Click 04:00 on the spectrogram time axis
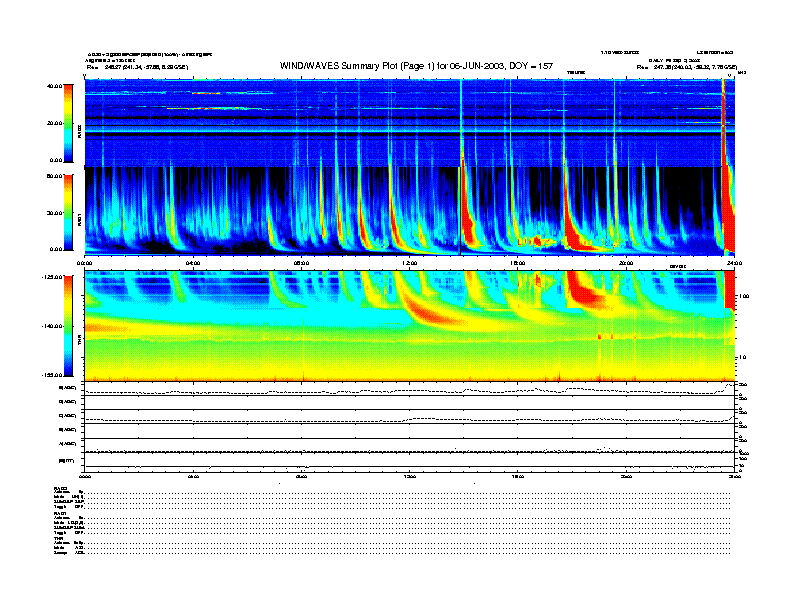Image resolution: width=792 pixels, height=612 pixels. (x=193, y=263)
